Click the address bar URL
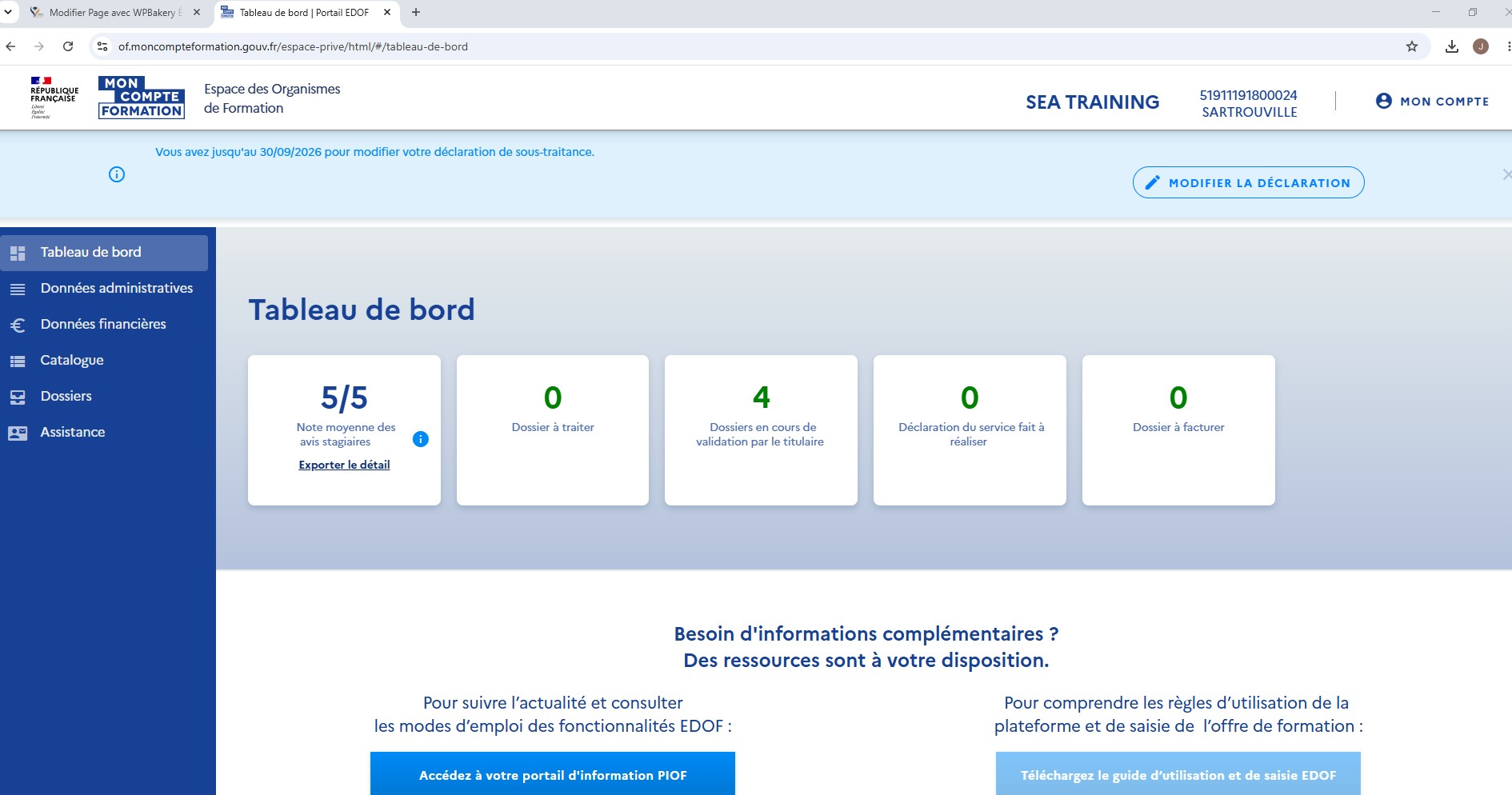1512x795 pixels. pos(293,46)
